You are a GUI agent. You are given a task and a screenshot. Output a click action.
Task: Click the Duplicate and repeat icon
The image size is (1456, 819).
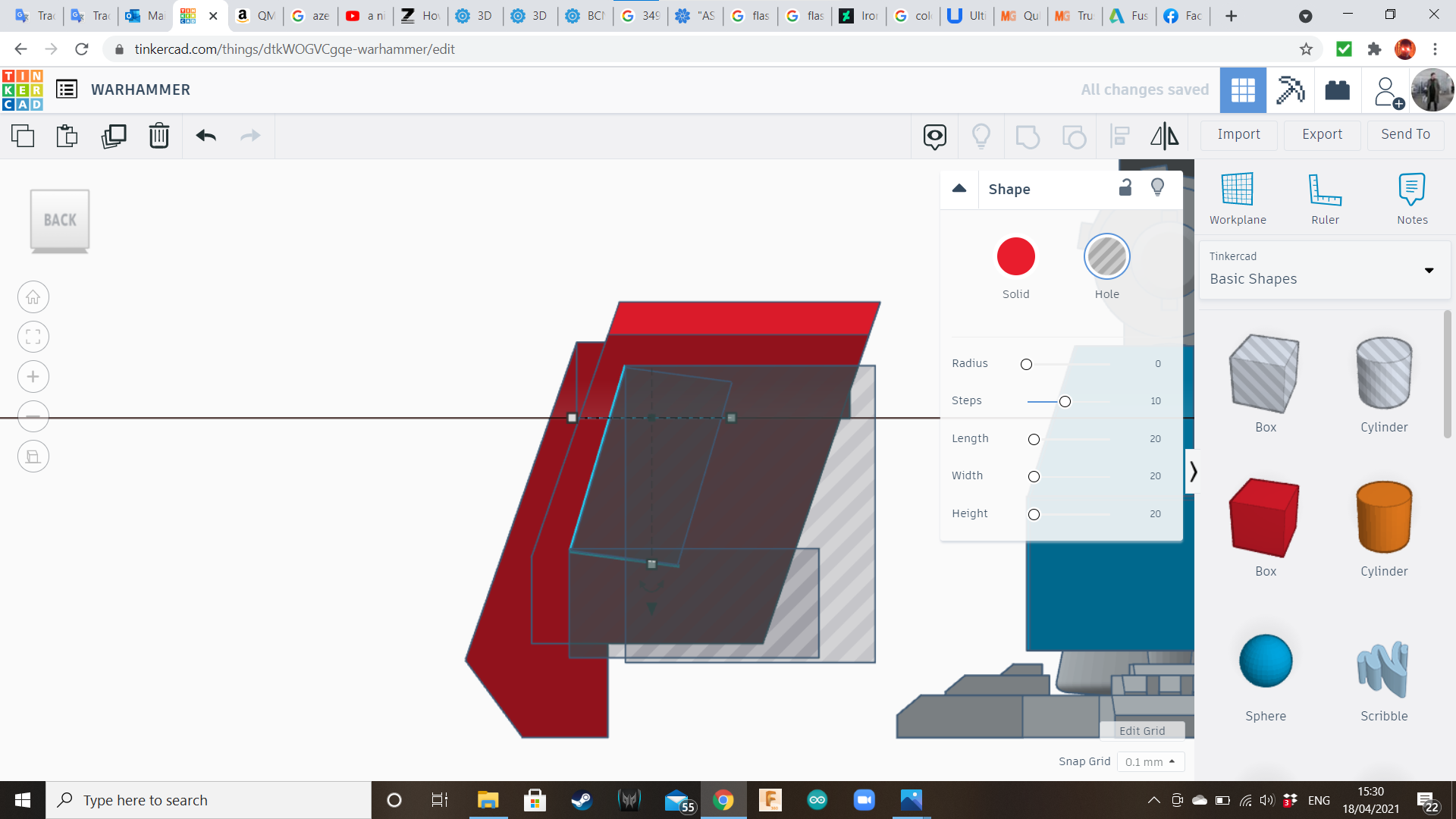coord(114,136)
